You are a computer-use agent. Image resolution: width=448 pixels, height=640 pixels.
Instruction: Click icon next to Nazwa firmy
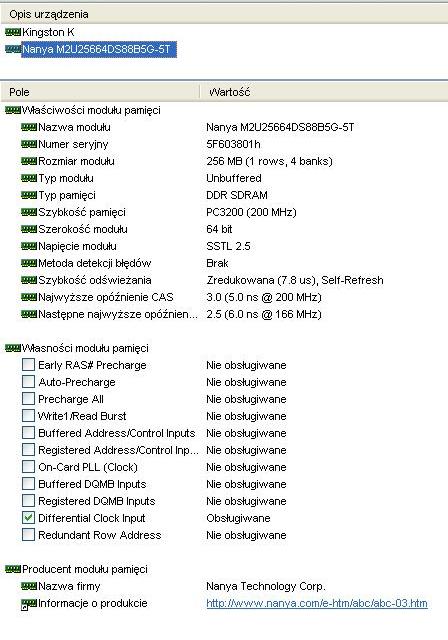[29, 586]
